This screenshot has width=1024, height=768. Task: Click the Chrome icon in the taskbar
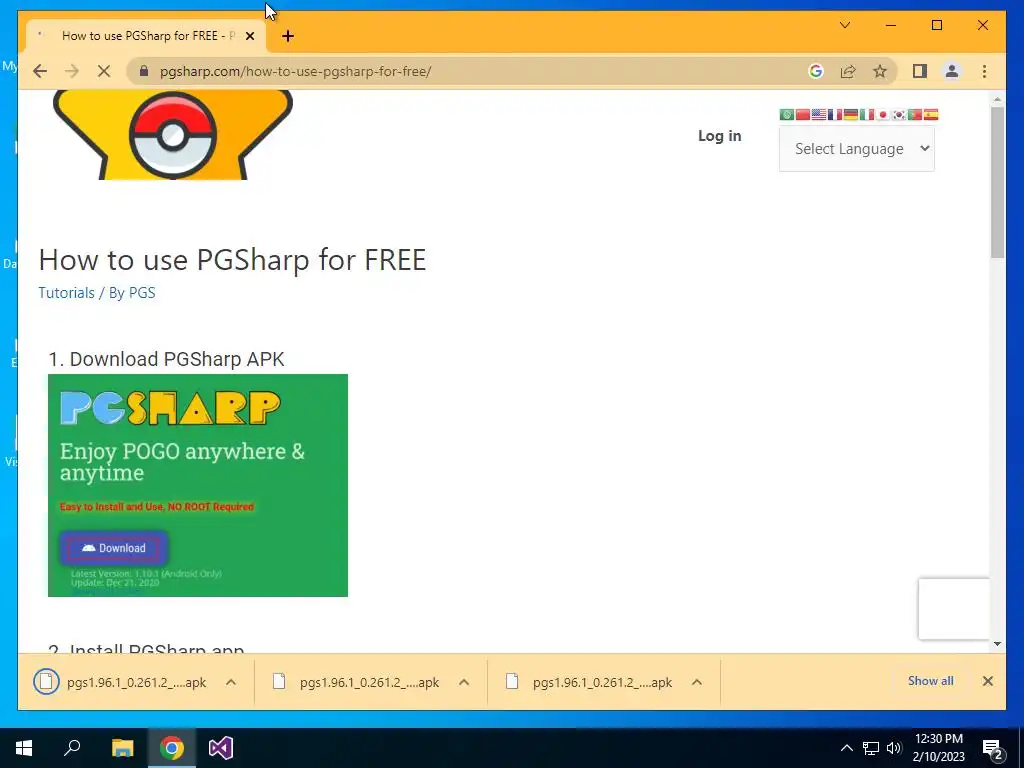point(172,748)
